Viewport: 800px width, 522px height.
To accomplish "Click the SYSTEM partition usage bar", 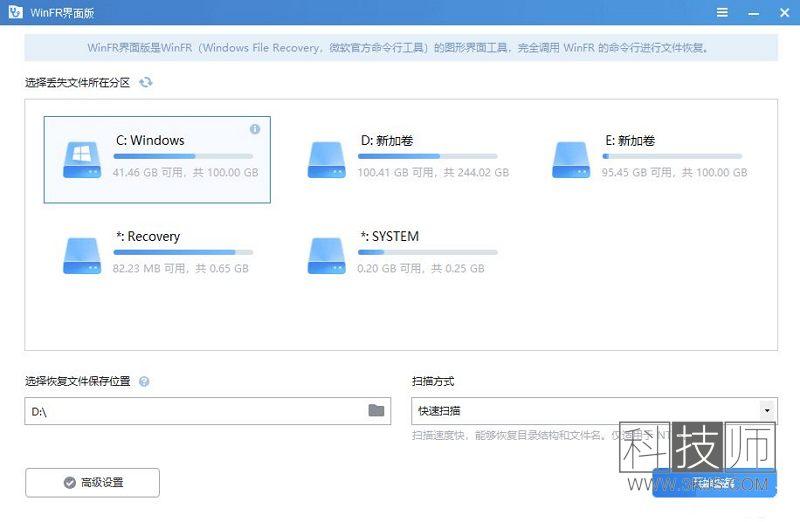I will (x=428, y=252).
